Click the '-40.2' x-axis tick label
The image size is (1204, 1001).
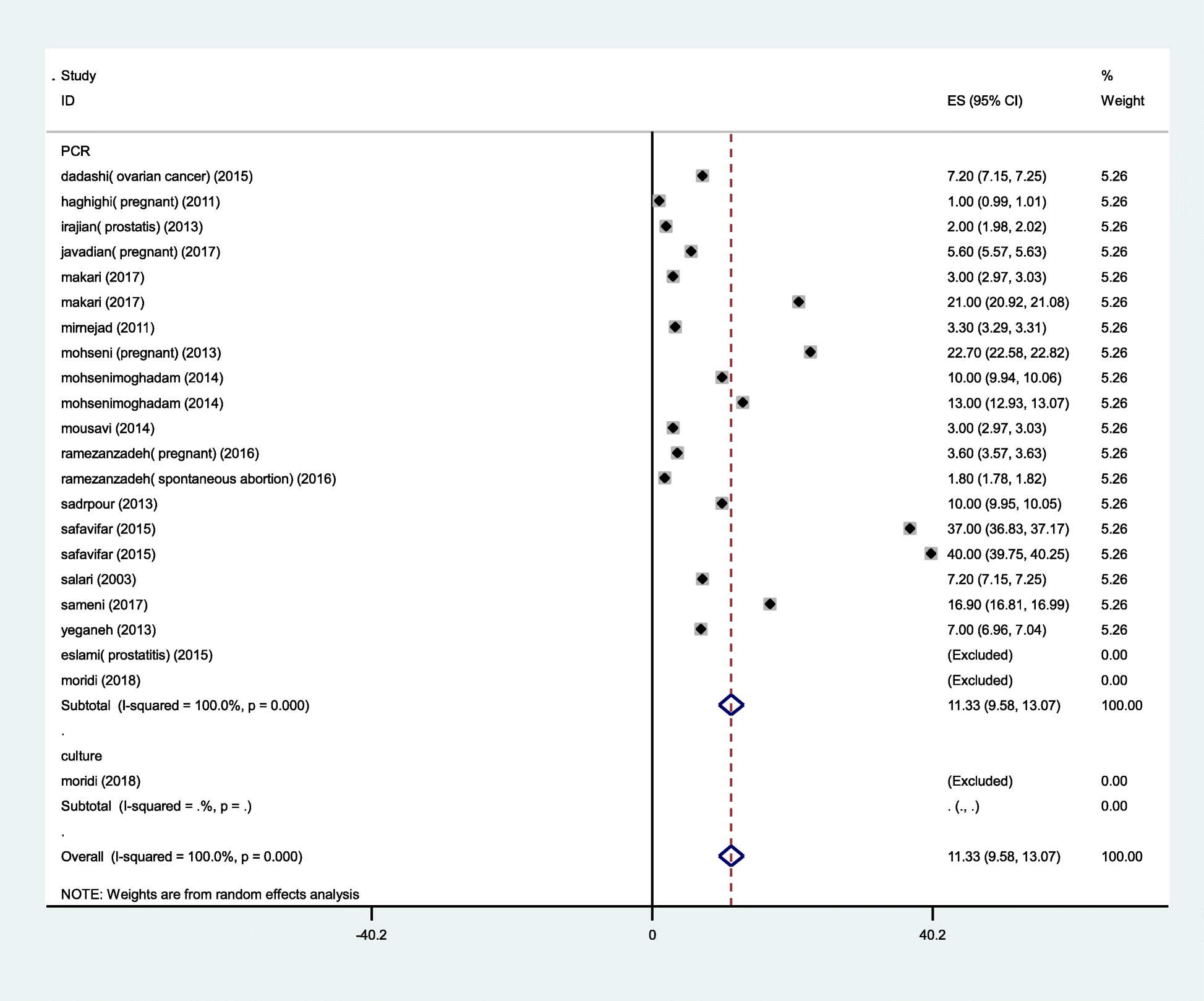[371, 935]
